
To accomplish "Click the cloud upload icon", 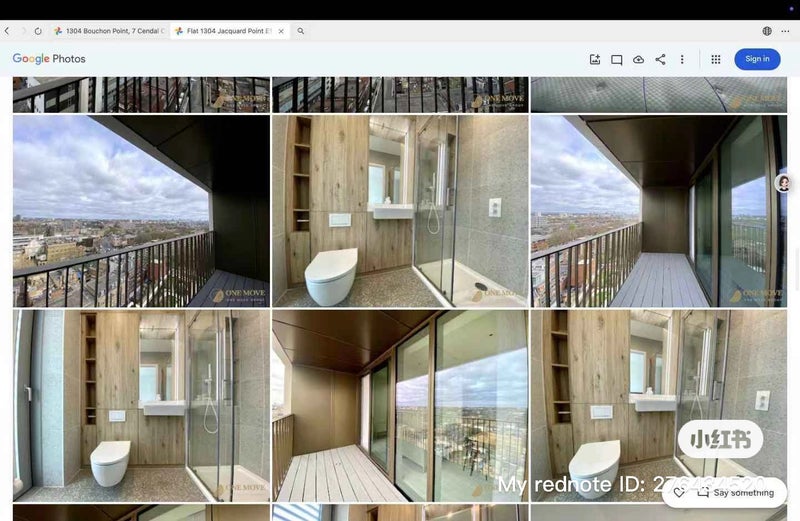I will 638,59.
